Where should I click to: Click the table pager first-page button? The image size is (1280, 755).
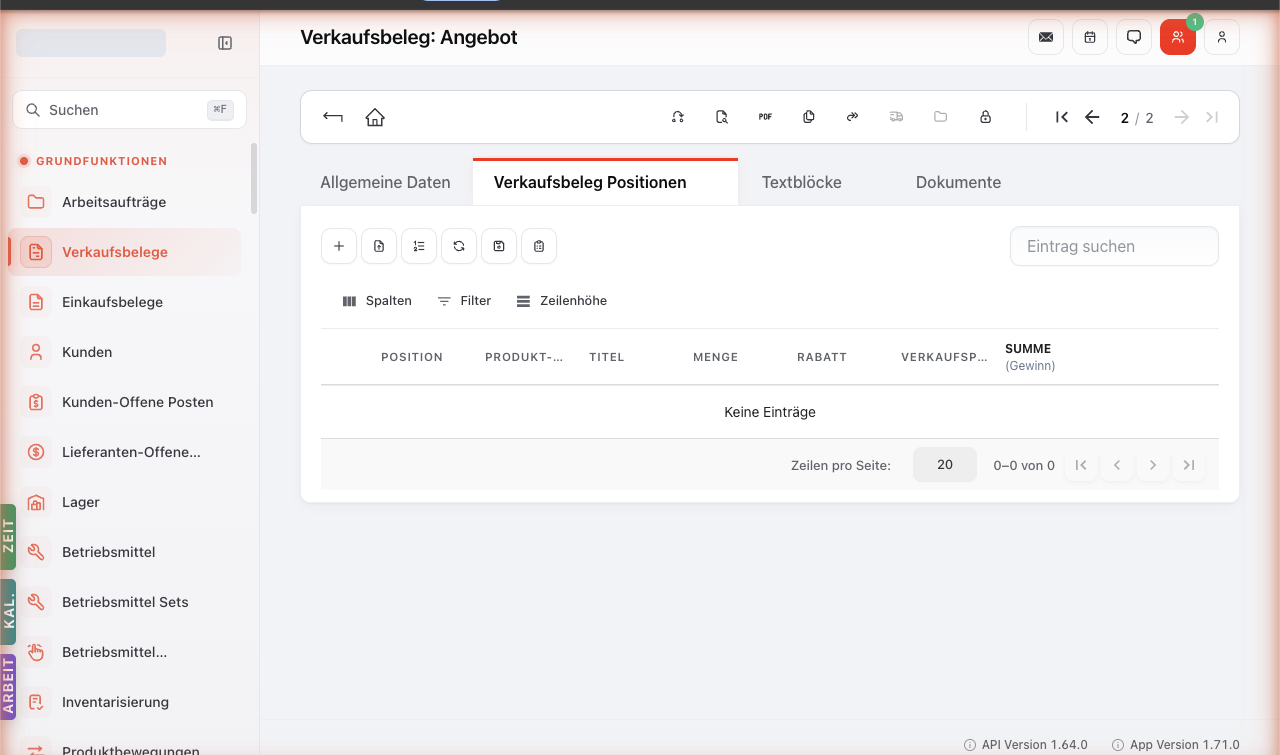[1081, 465]
